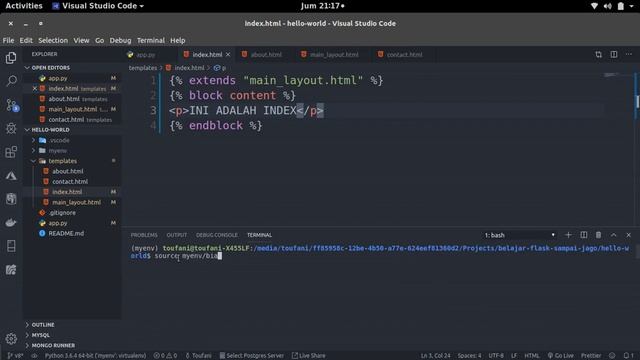Viewport: 640px width, 360px height.
Task: Open the system volume icon in top bar
Action: tap(607, 6)
